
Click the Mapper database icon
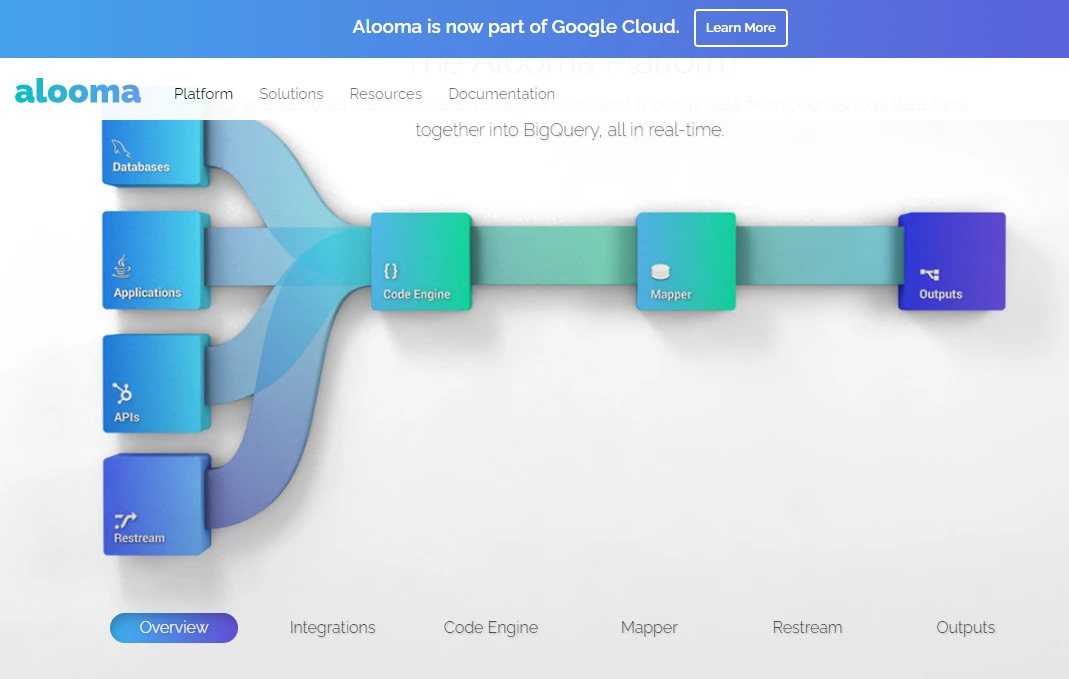tap(659, 271)
